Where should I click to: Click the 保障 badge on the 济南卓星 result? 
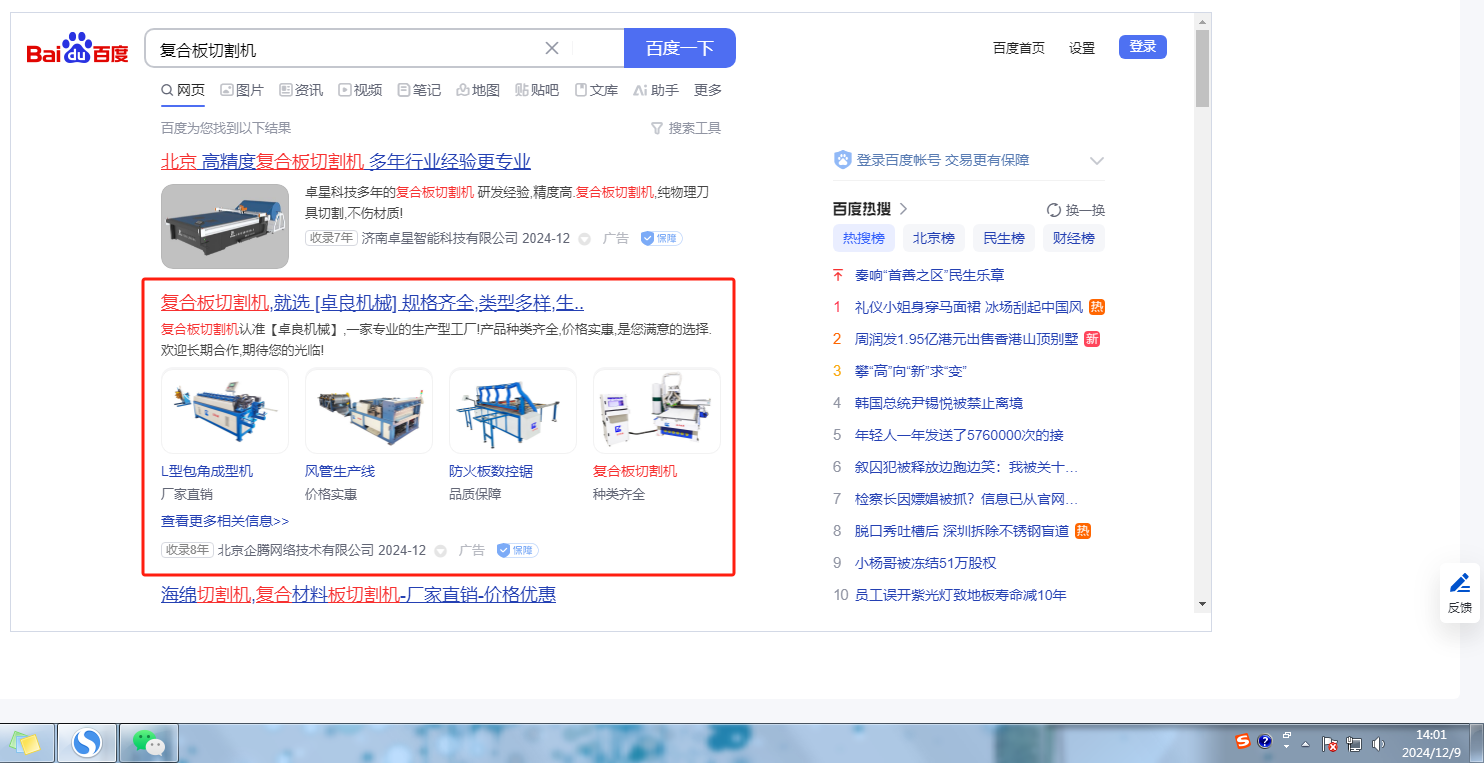661,239
